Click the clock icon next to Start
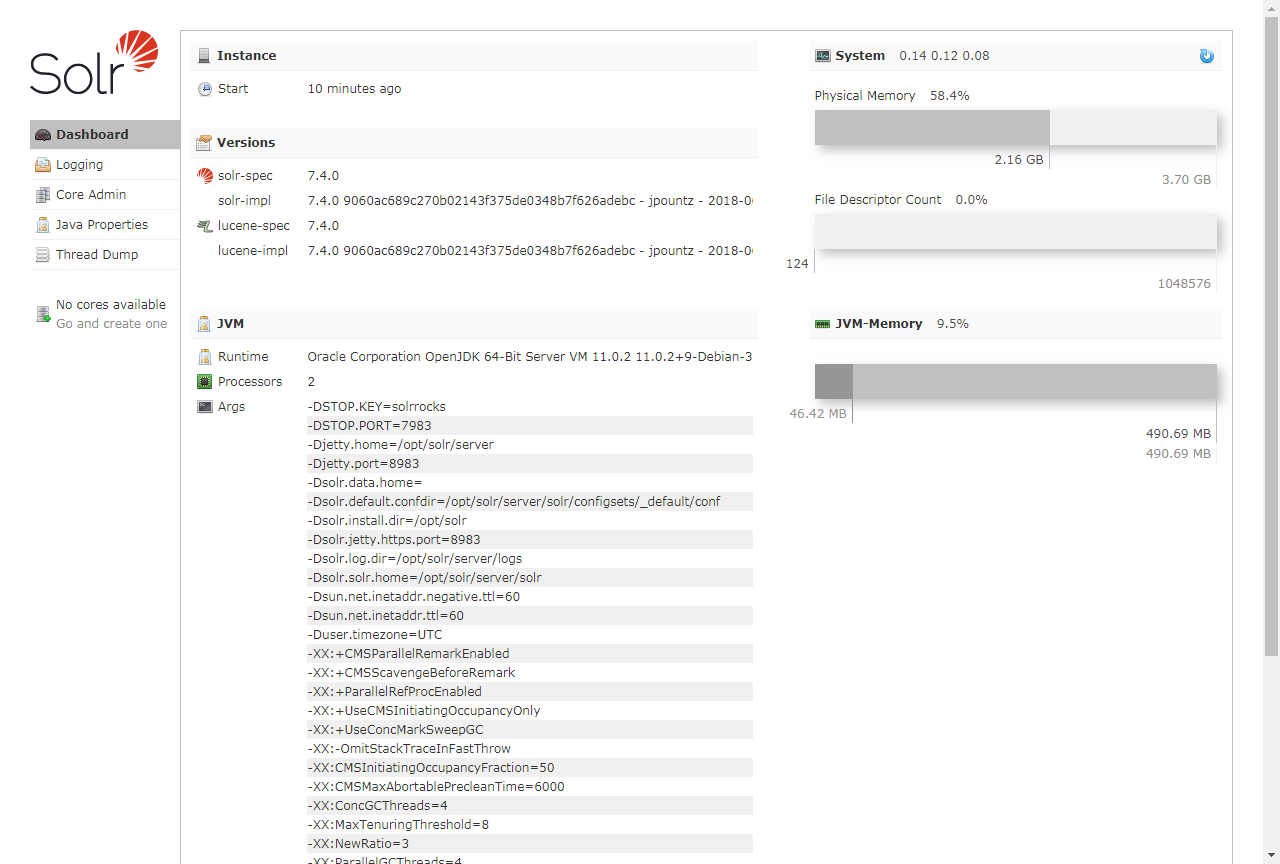 pyautogui.click(x=205, y=89)
